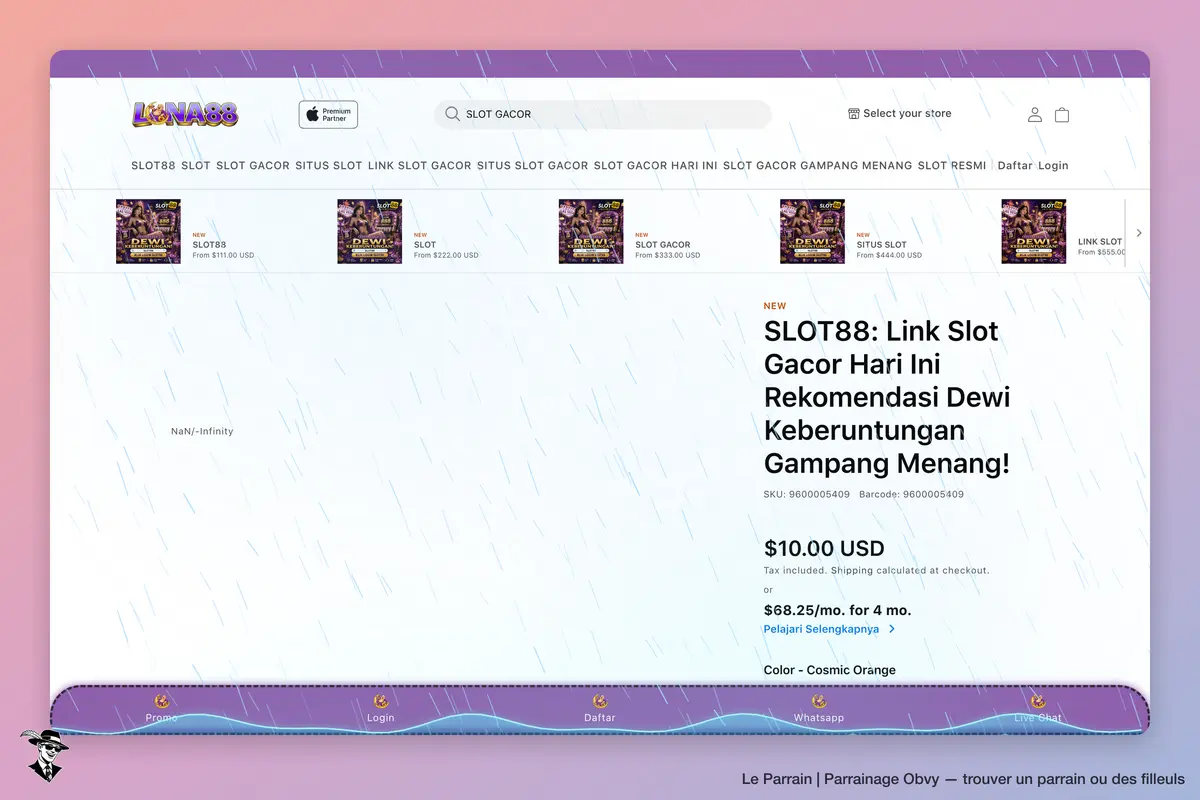1200x800 pixels.
Task: Focus the SLOT GACOR search field
Action: (603, 114)
